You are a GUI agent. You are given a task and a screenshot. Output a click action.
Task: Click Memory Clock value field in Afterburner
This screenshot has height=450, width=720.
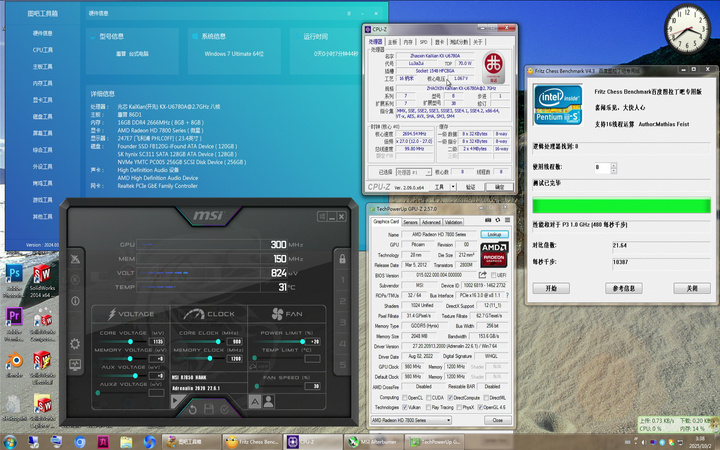(234, 359)
